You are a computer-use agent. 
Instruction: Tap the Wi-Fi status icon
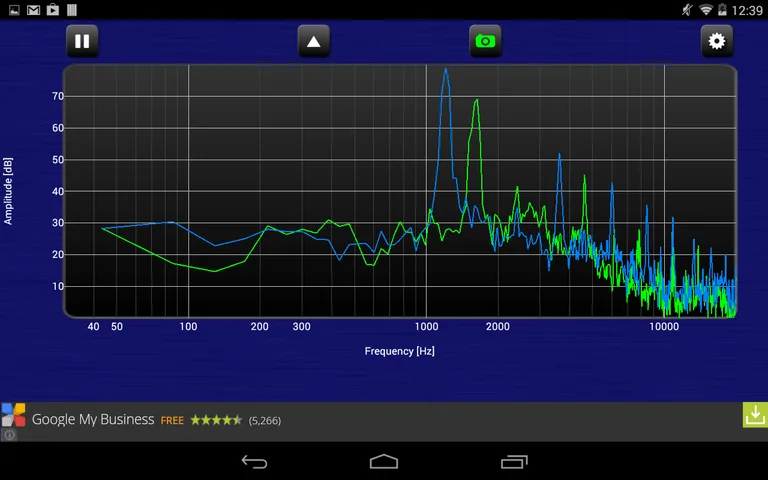pos(706,10)
